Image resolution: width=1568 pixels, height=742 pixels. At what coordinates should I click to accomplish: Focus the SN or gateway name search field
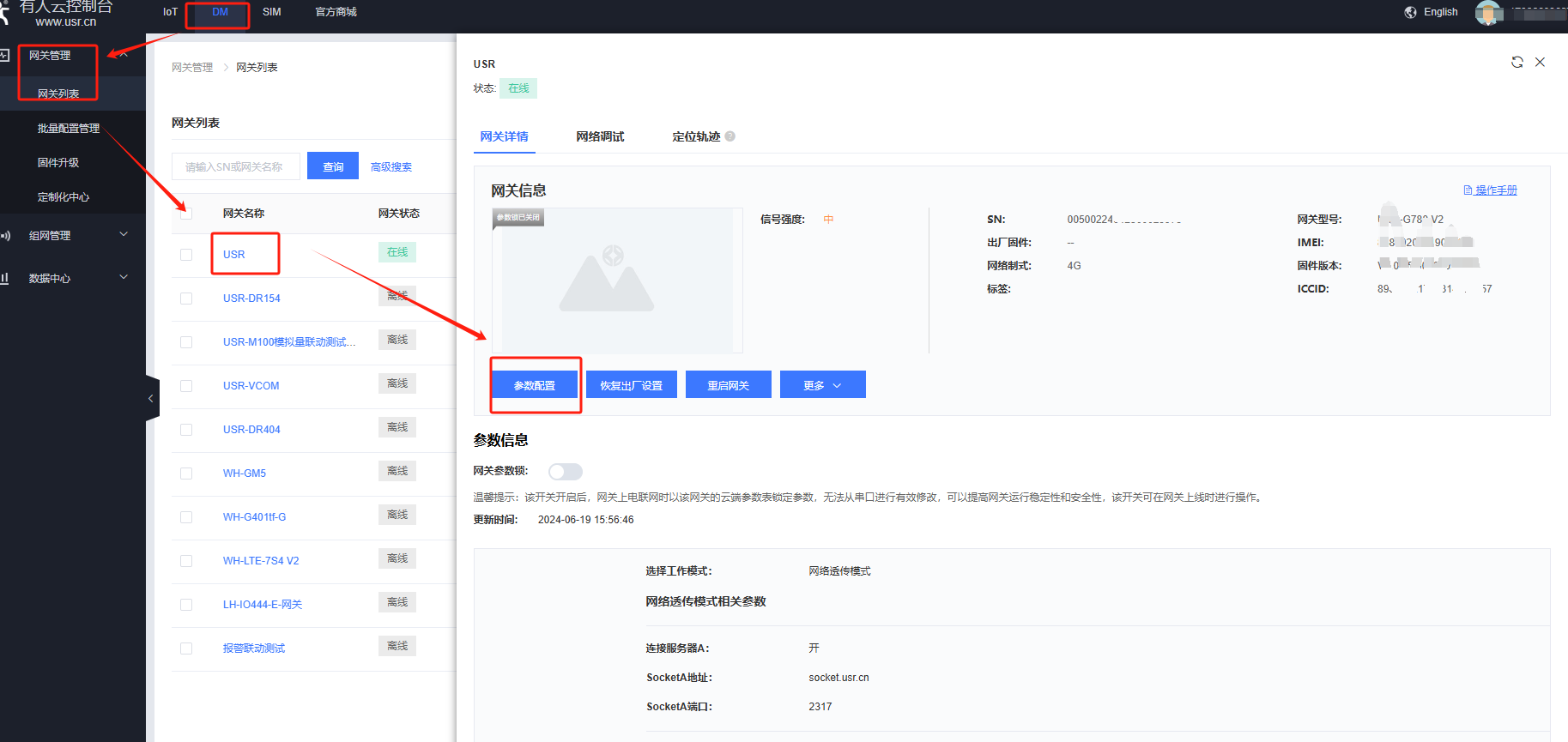point(236,166)
